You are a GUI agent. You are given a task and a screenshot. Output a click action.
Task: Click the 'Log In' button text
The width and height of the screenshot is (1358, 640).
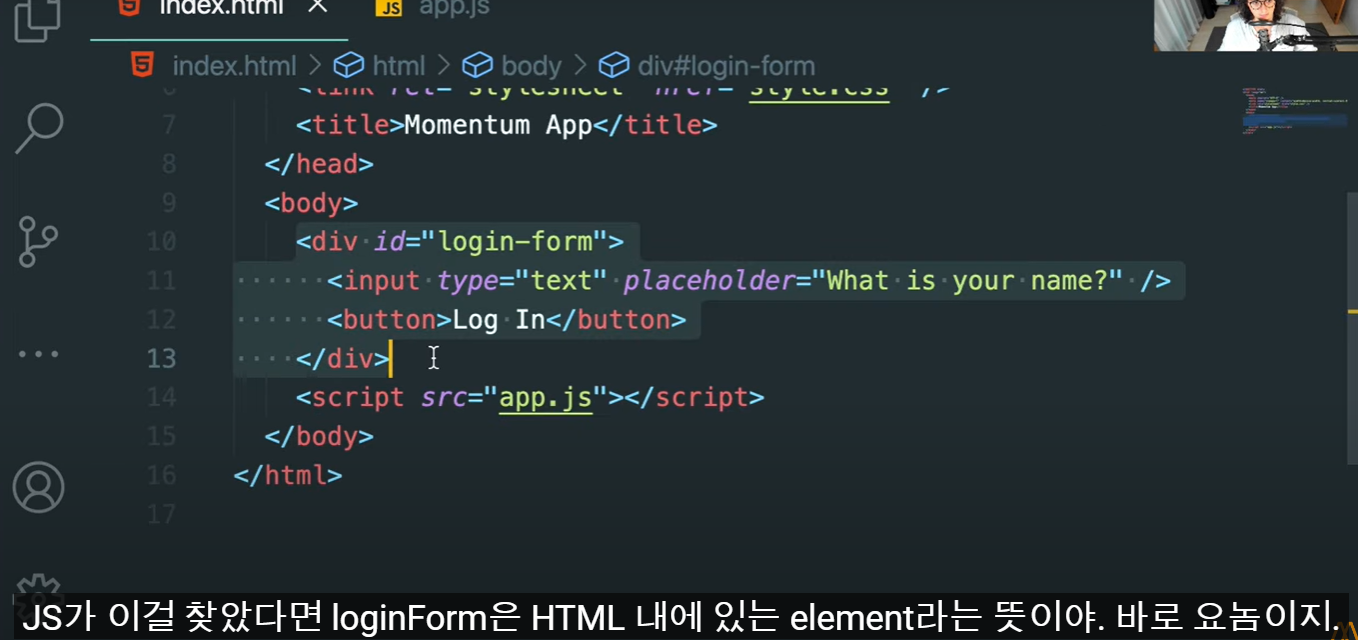coord(499,319)
